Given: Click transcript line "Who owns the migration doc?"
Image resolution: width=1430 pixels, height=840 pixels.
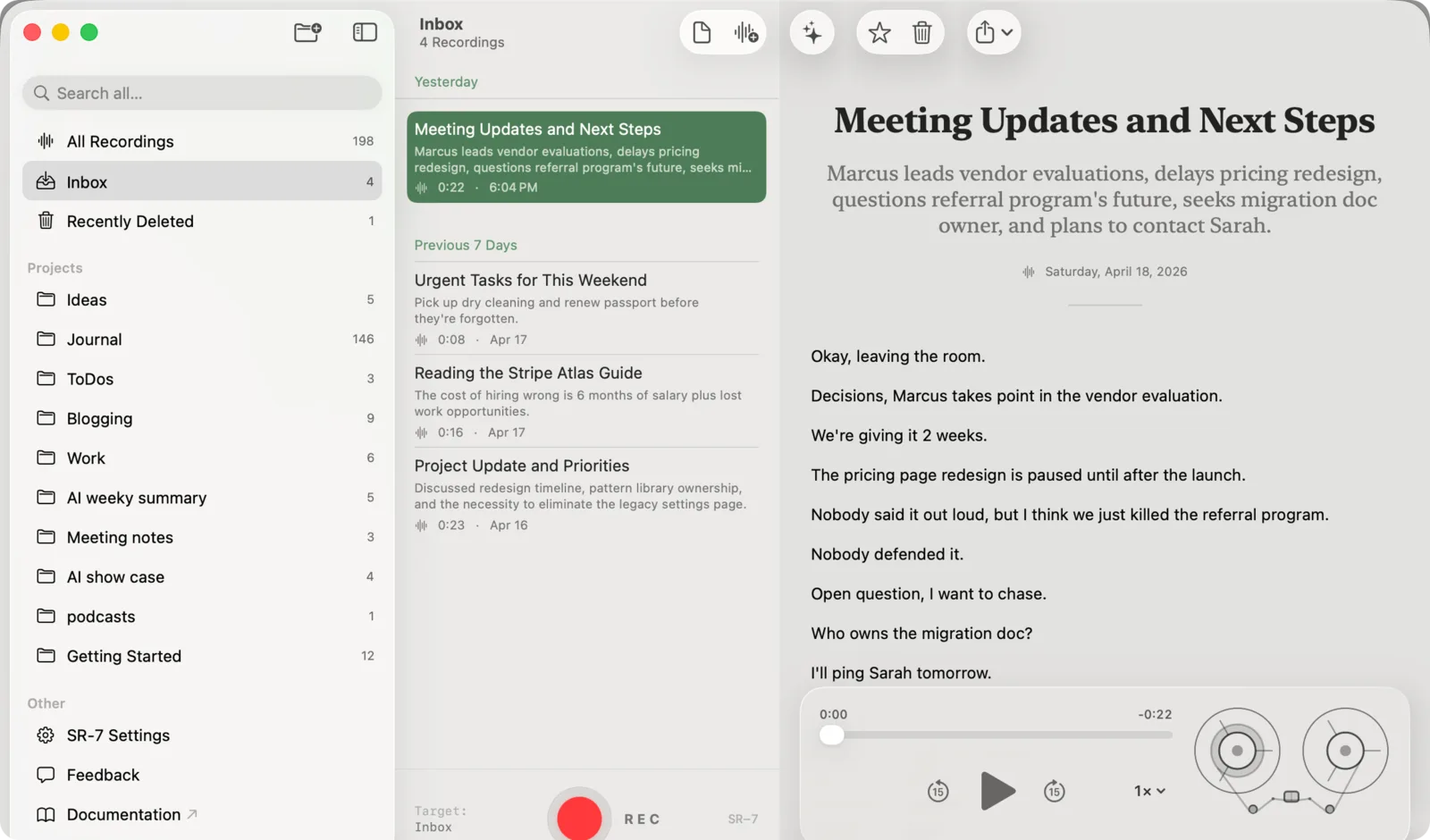Looking at the screenshot, I should pos(921,634).
